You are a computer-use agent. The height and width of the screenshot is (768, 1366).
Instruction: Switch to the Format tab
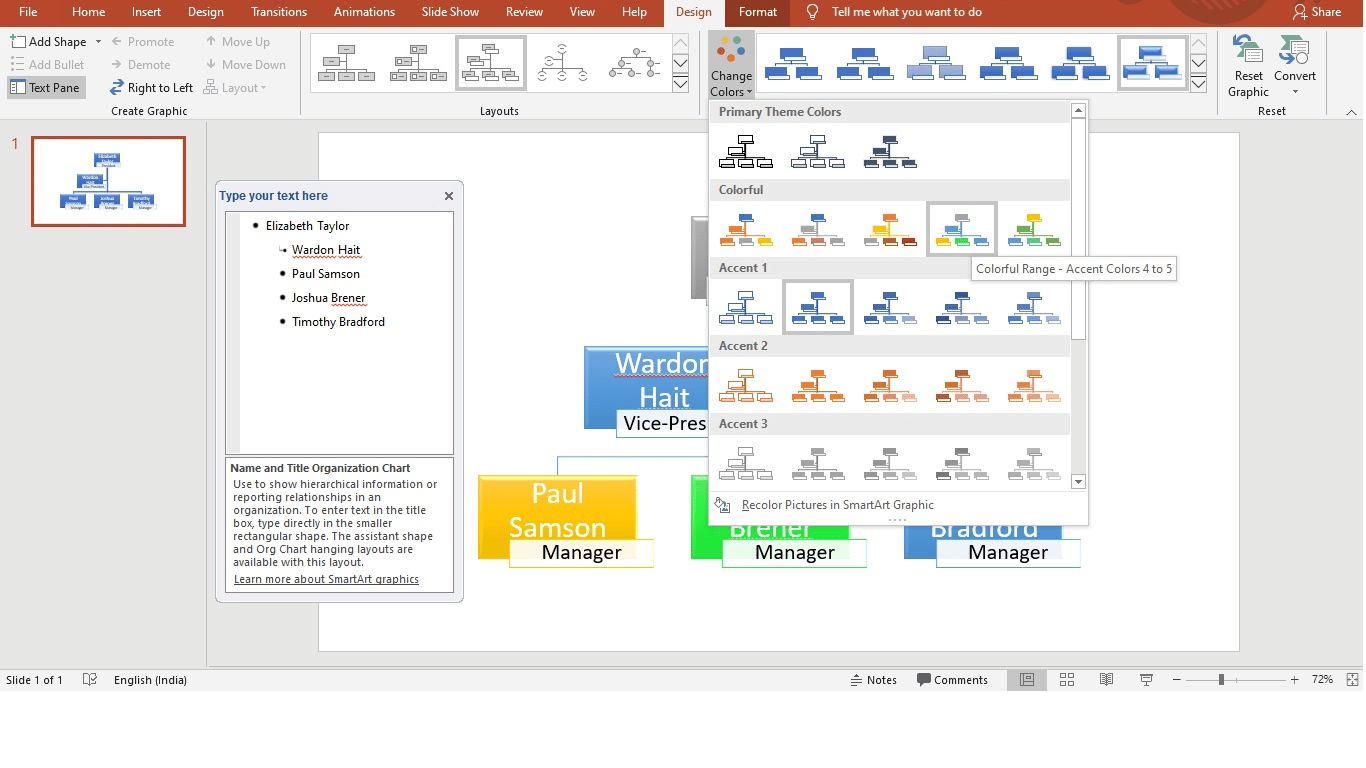click(758, 12)
